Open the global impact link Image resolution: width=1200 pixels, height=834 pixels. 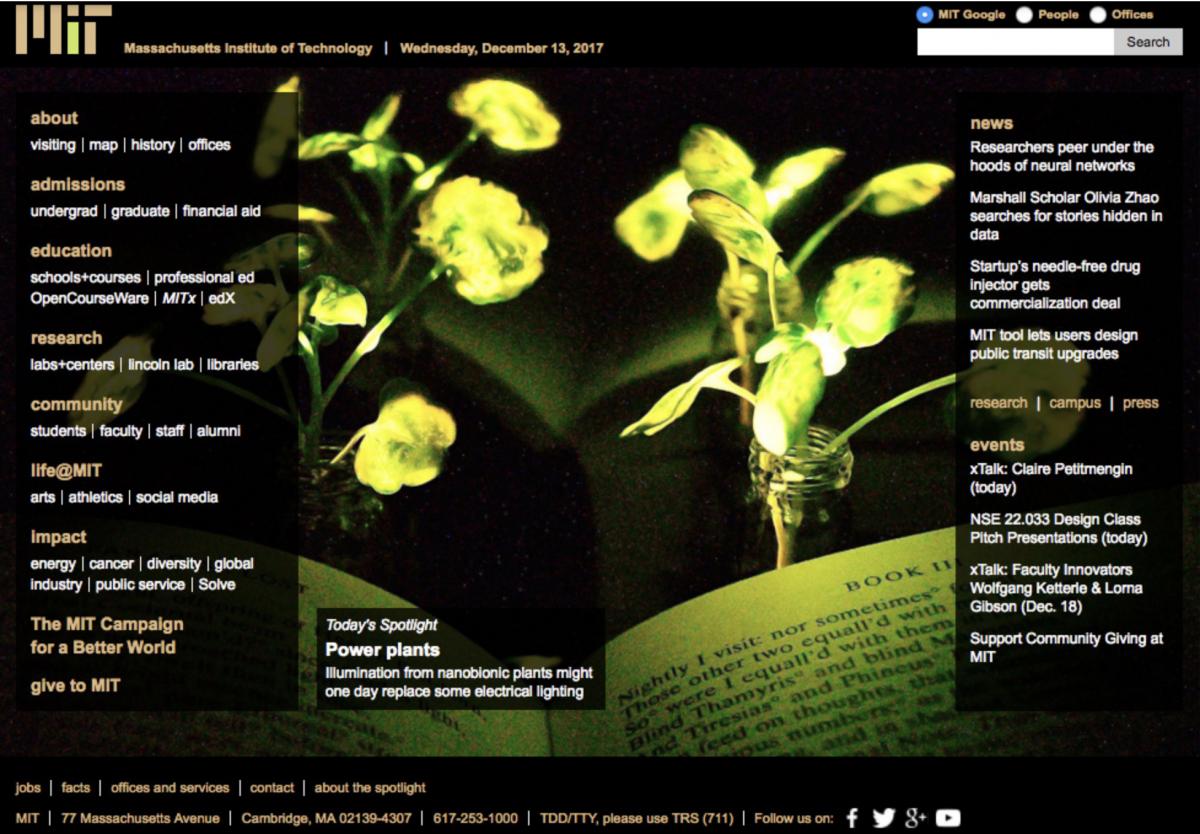234,564
